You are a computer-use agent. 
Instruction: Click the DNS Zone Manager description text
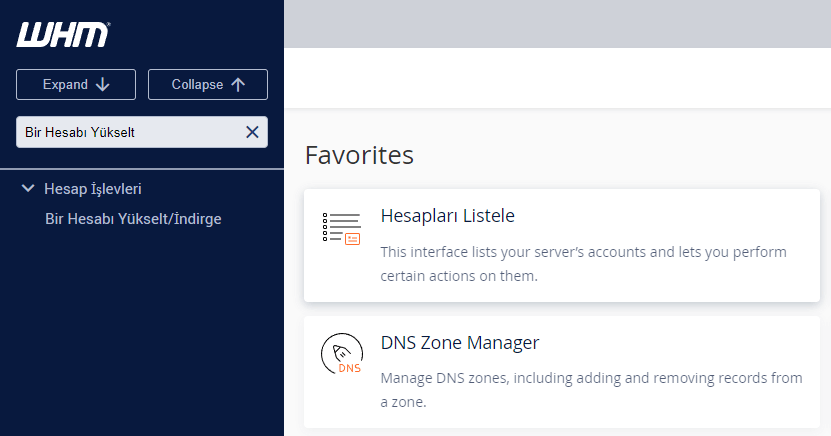(x=591, y=390)
